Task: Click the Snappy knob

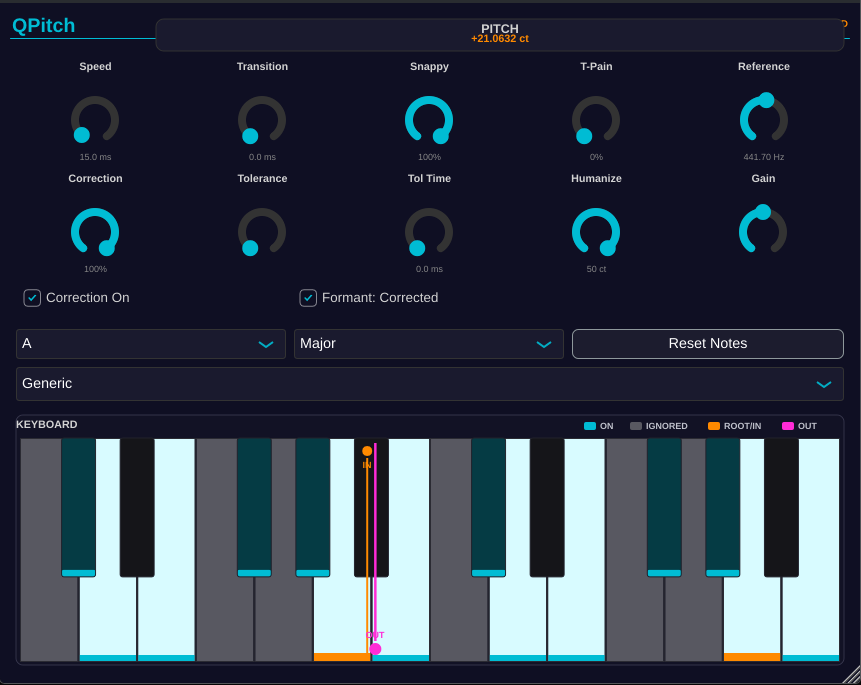Action: click(x=429, y=120)
